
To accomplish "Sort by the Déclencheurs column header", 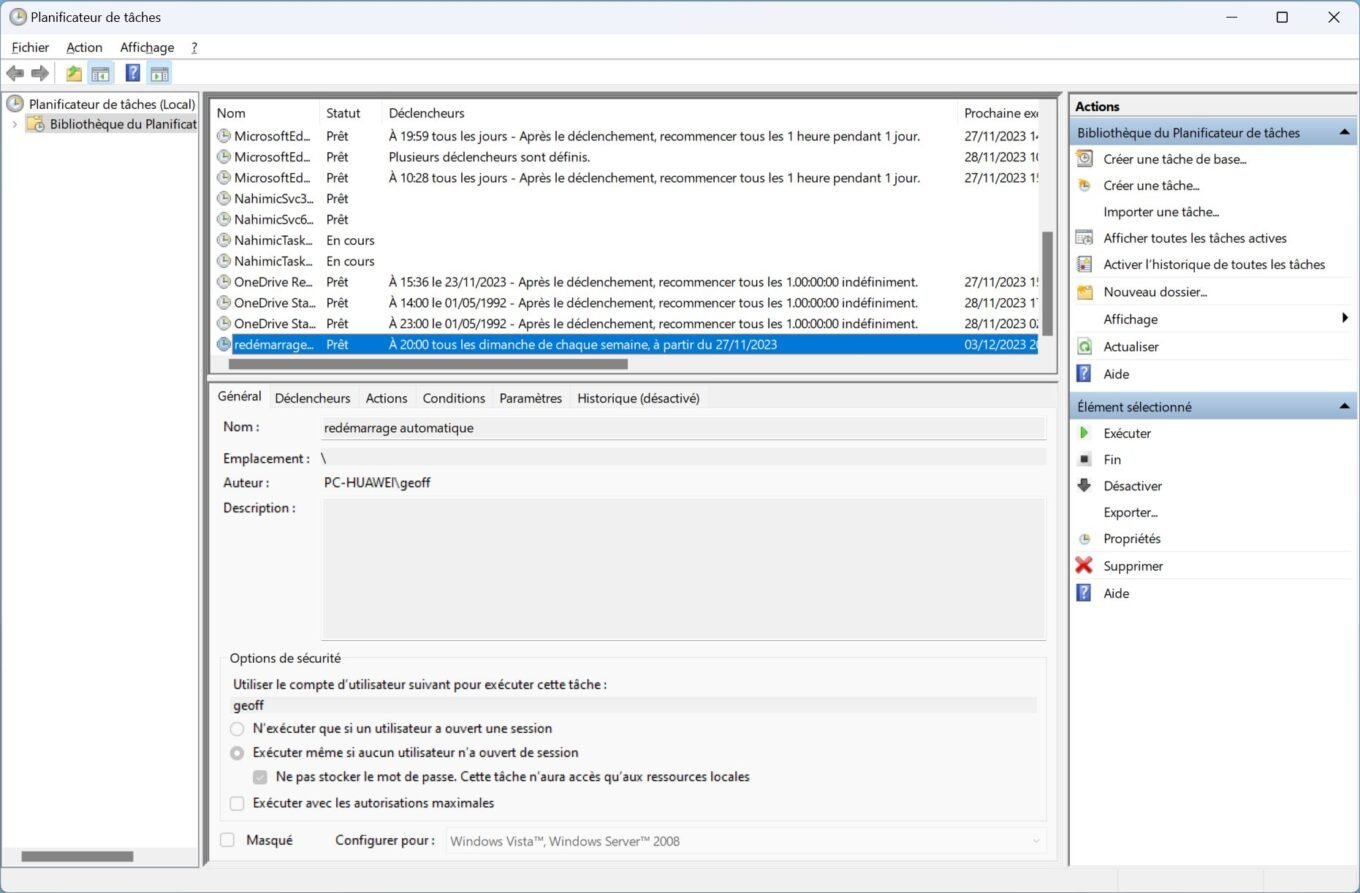I will click(670, 113).
